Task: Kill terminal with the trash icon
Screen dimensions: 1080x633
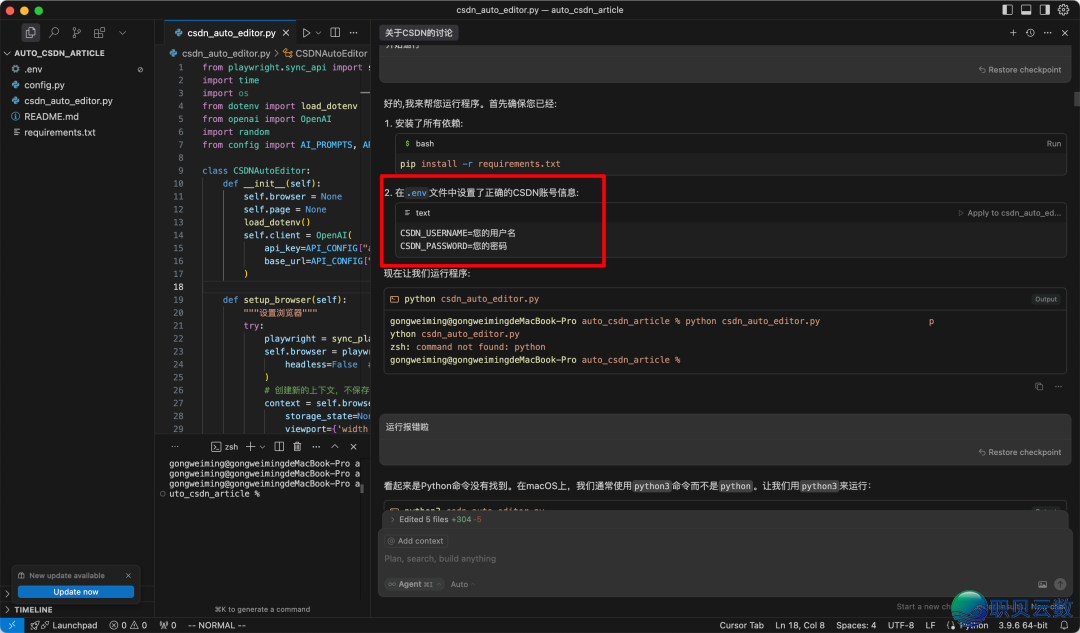Action: [297, 447]
